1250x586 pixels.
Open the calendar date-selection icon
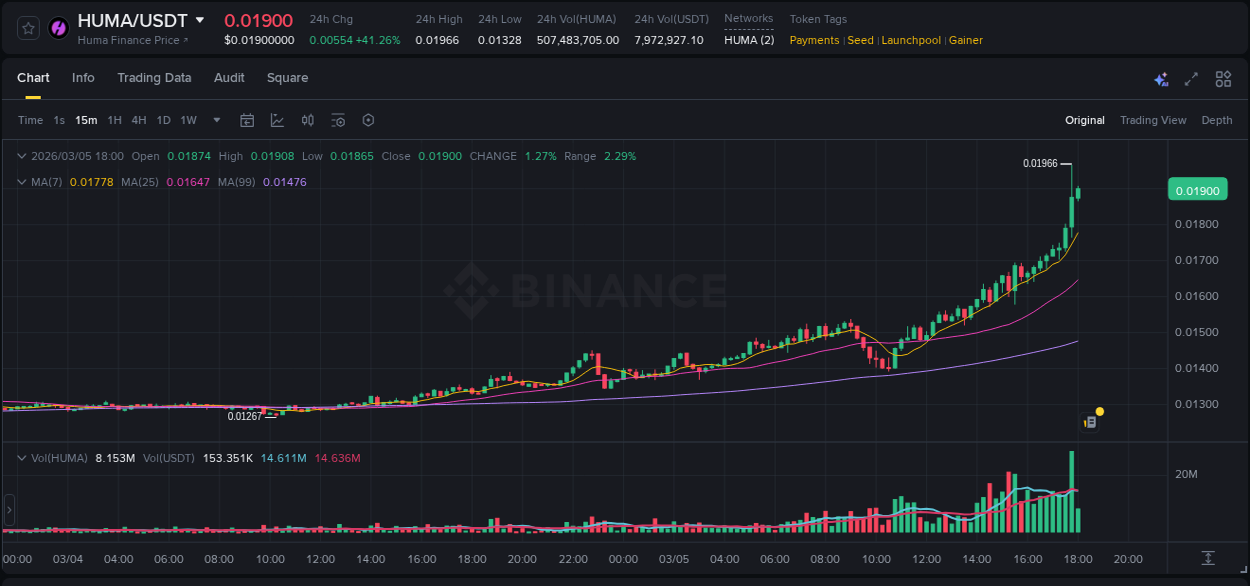click(x=247, y=120)
